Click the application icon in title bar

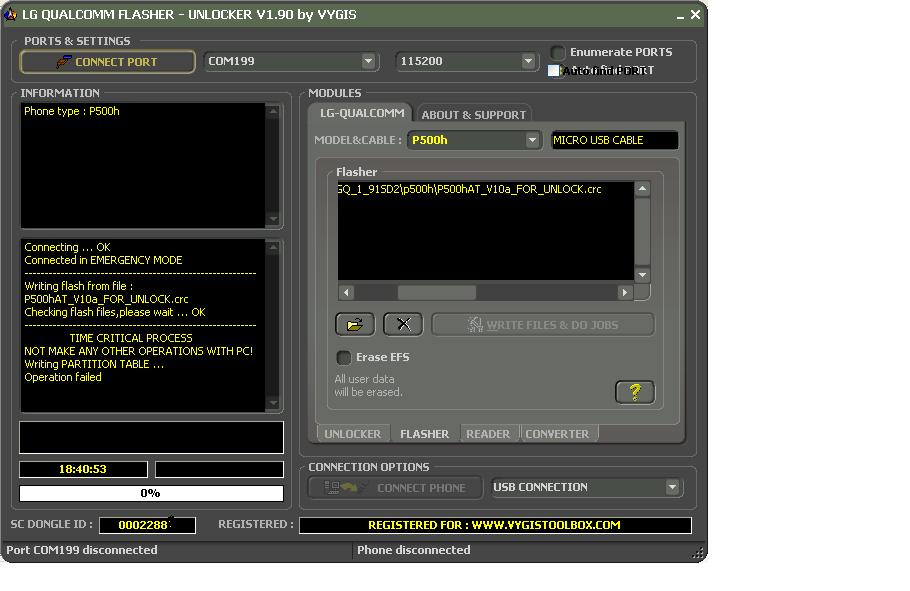(x=11, y=15)
